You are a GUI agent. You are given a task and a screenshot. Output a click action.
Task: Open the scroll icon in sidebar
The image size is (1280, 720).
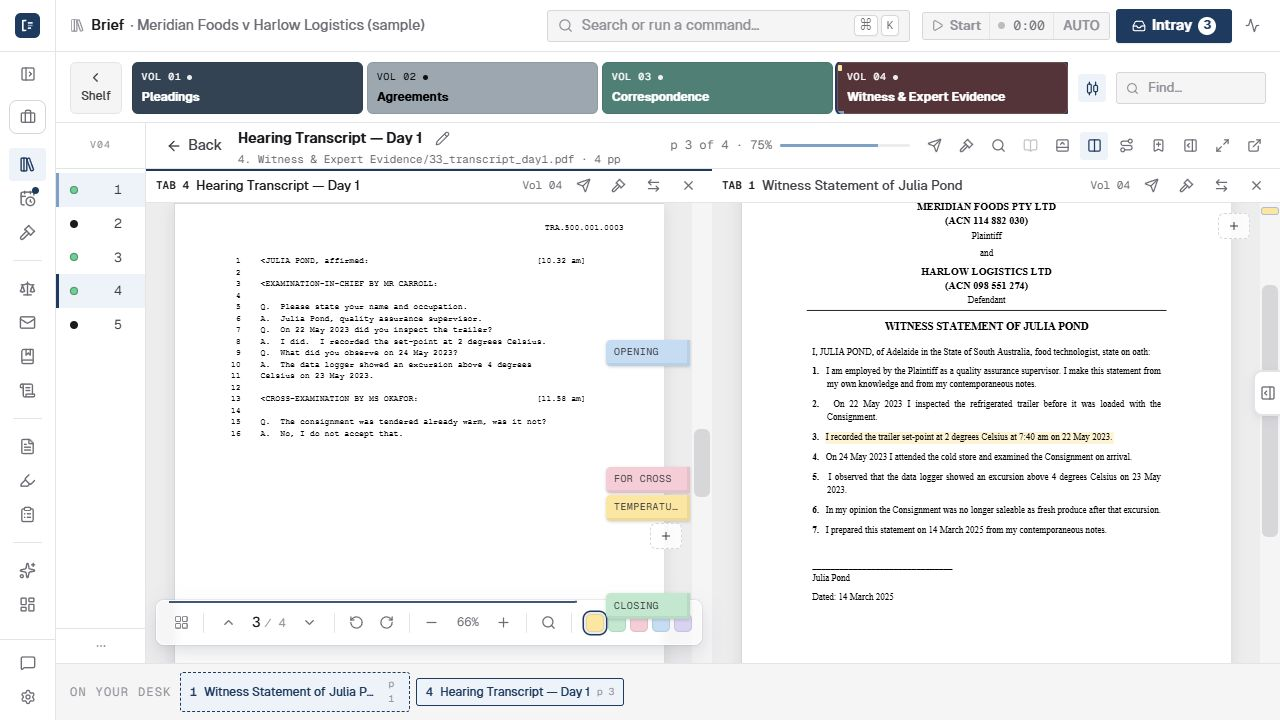click(28, 390)
